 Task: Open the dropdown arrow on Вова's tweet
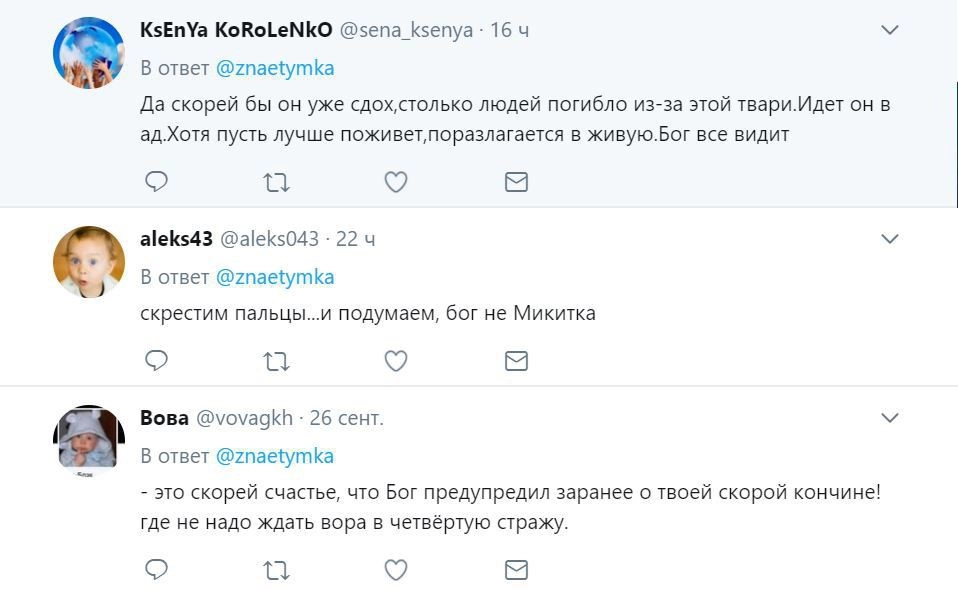(889, 417)
